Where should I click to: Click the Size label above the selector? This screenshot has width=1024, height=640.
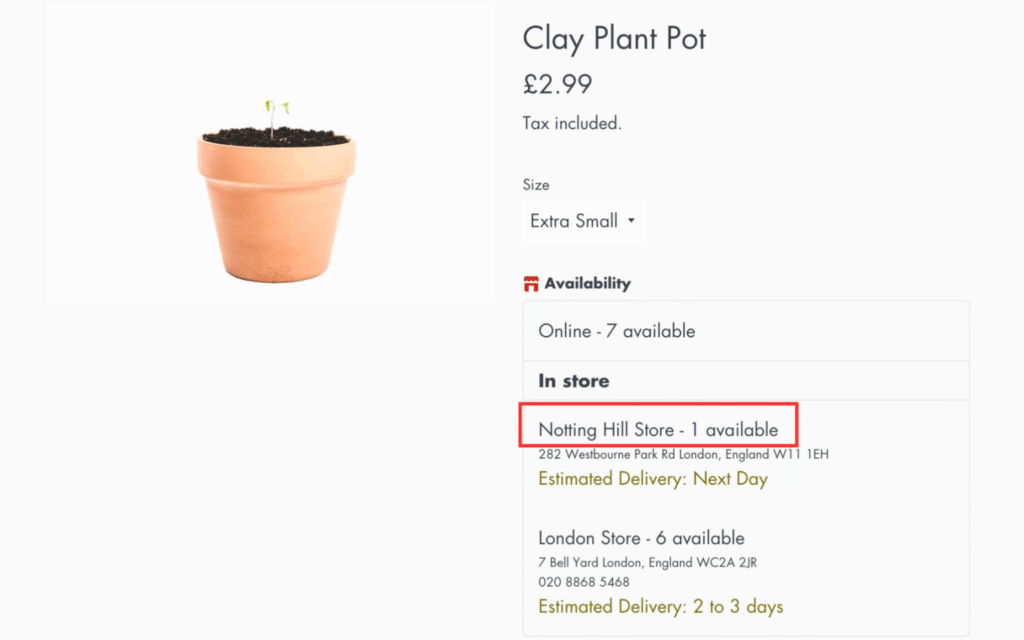536,185
